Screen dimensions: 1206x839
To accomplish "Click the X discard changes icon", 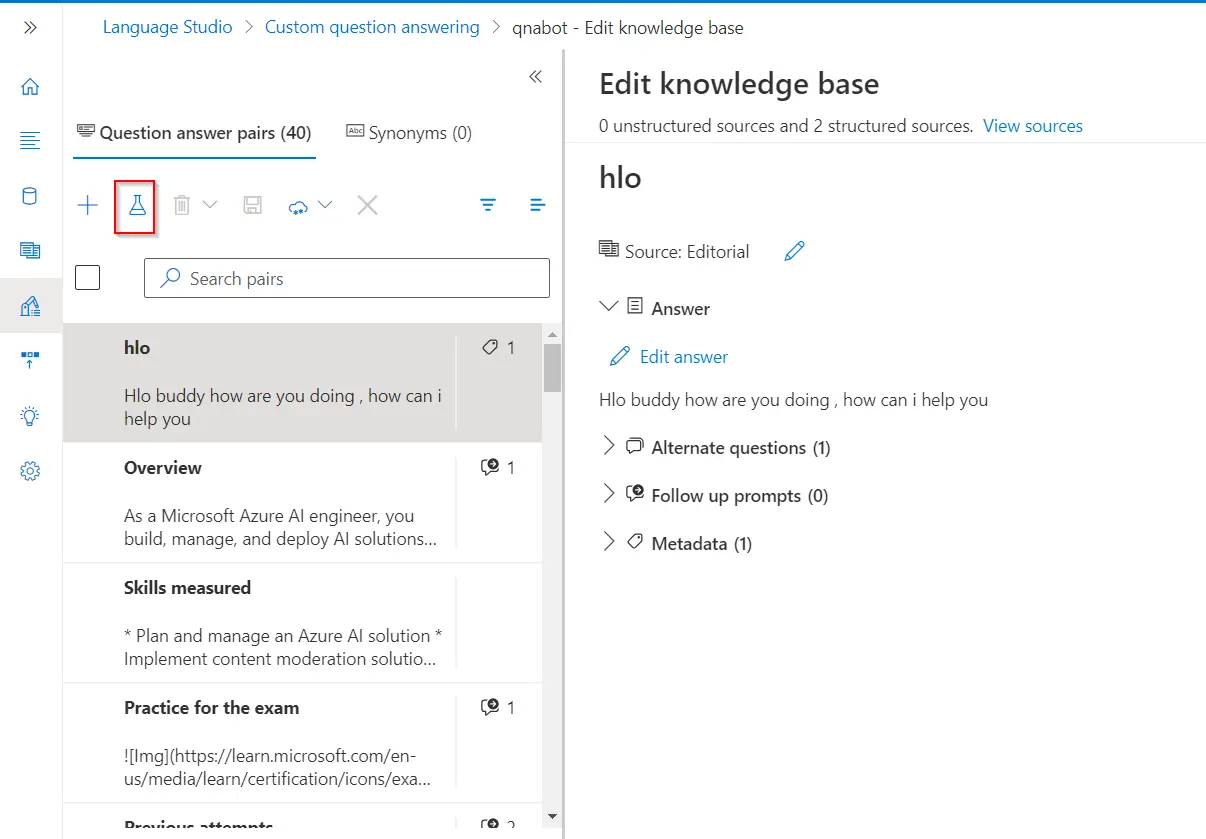I will click(x=367, y=206).
